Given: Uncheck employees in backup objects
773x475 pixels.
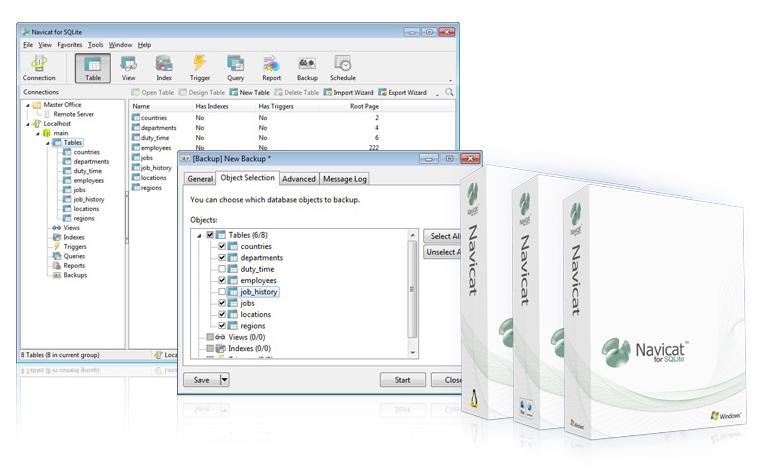Looking at the screenshot, I should (222, 280).
